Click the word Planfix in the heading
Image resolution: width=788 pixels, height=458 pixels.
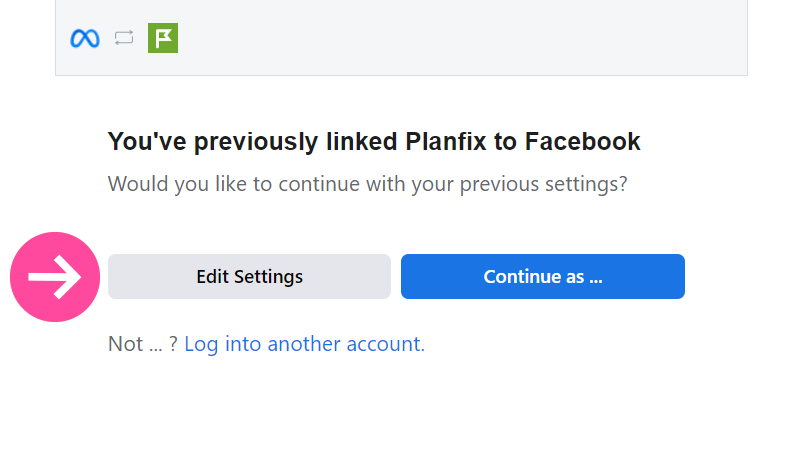(446, 141)
